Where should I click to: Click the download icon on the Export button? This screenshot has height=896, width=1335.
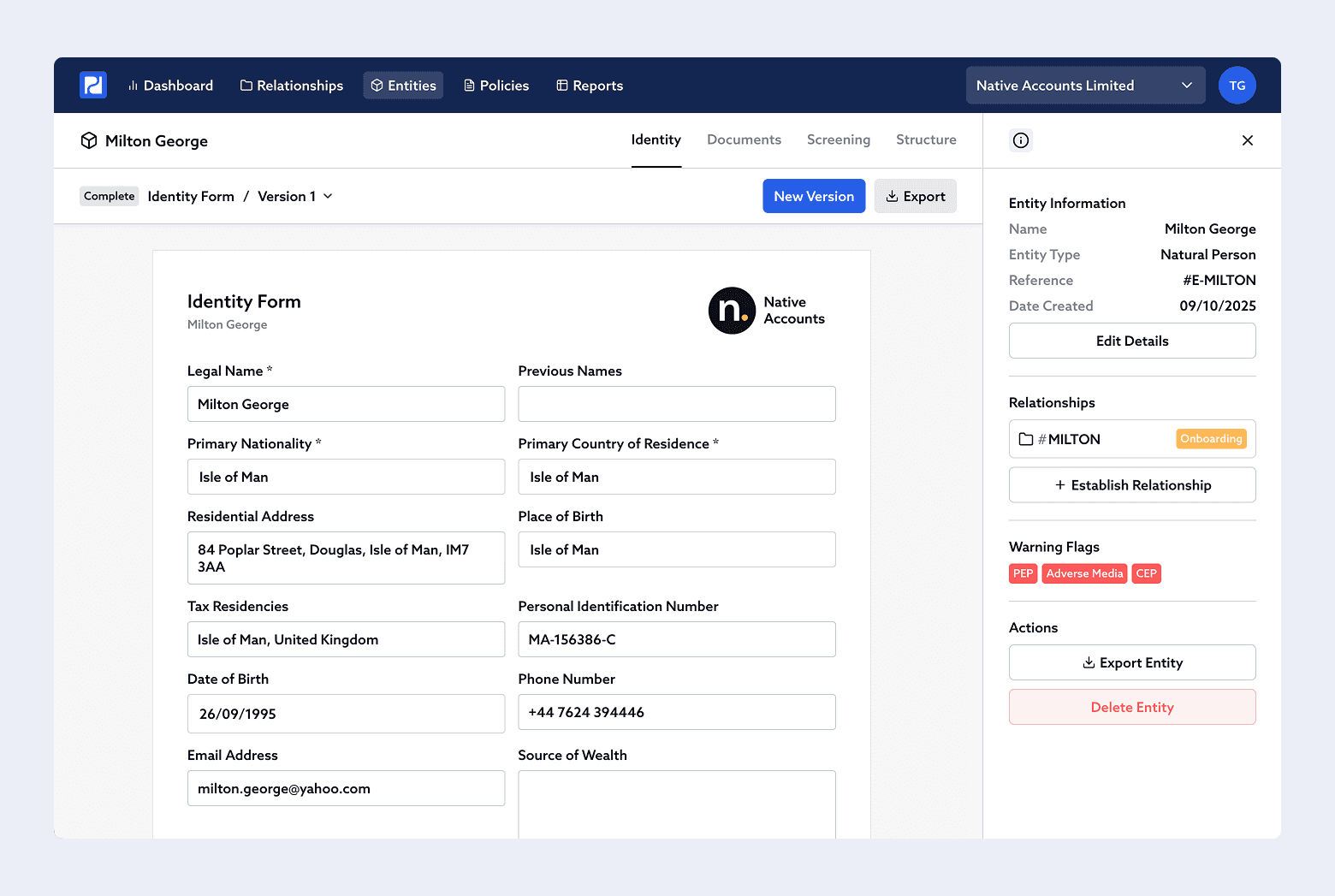point(893,196)
